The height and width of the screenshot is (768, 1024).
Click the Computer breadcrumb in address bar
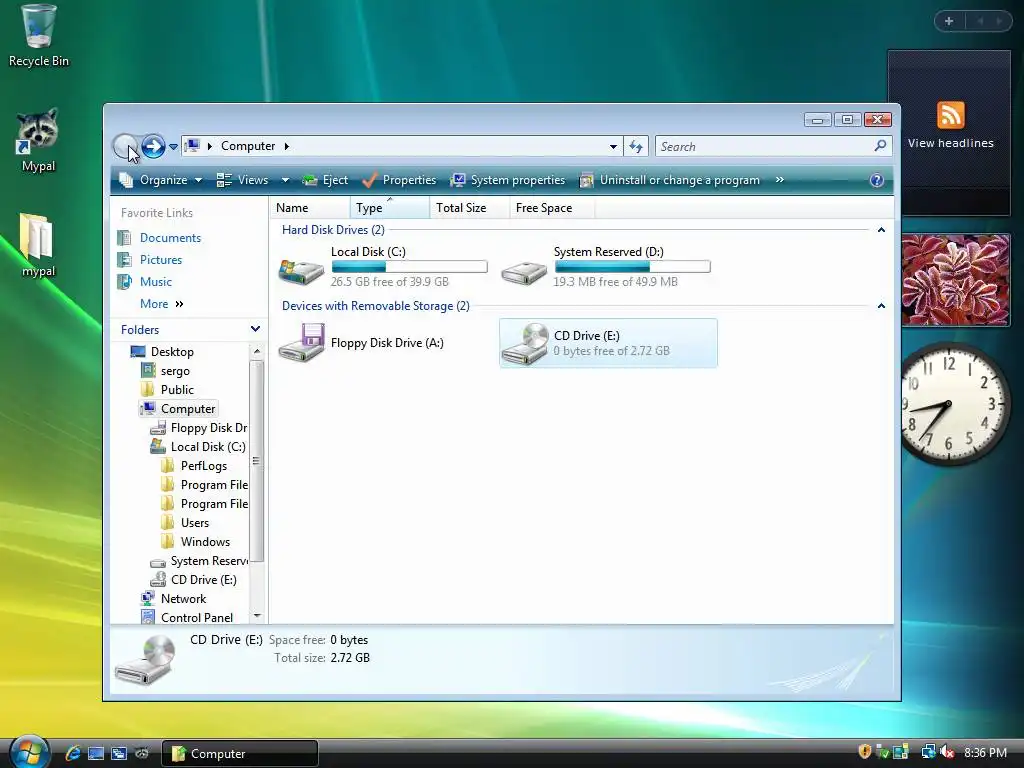(248, 146)
